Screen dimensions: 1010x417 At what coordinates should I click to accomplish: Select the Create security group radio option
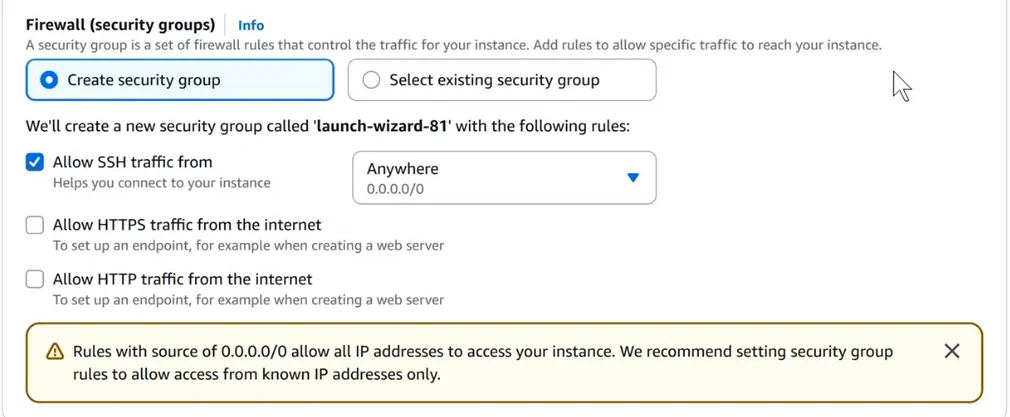tap(180, 80)
